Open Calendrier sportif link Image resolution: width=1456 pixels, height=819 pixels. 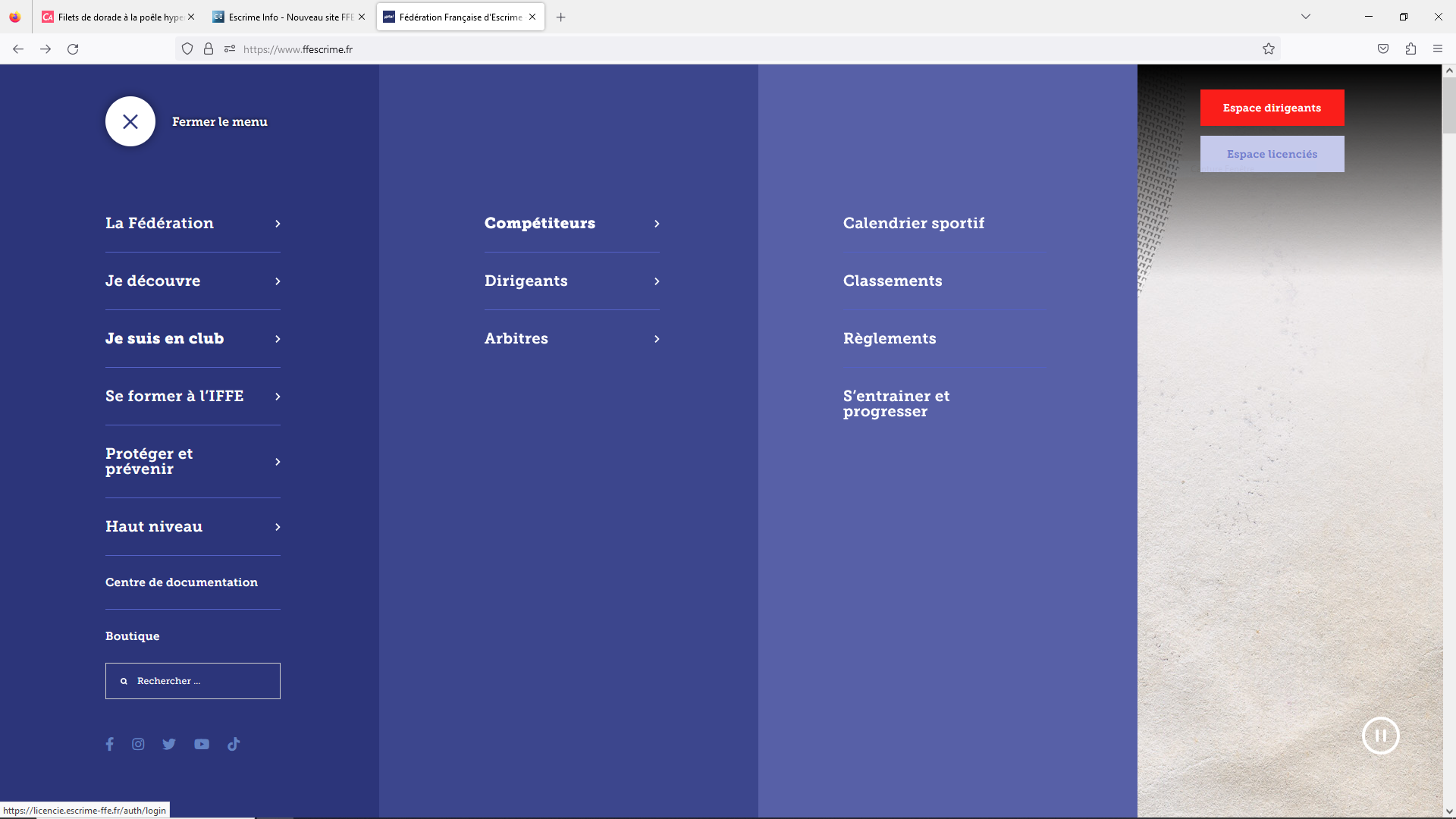point(913,223)
